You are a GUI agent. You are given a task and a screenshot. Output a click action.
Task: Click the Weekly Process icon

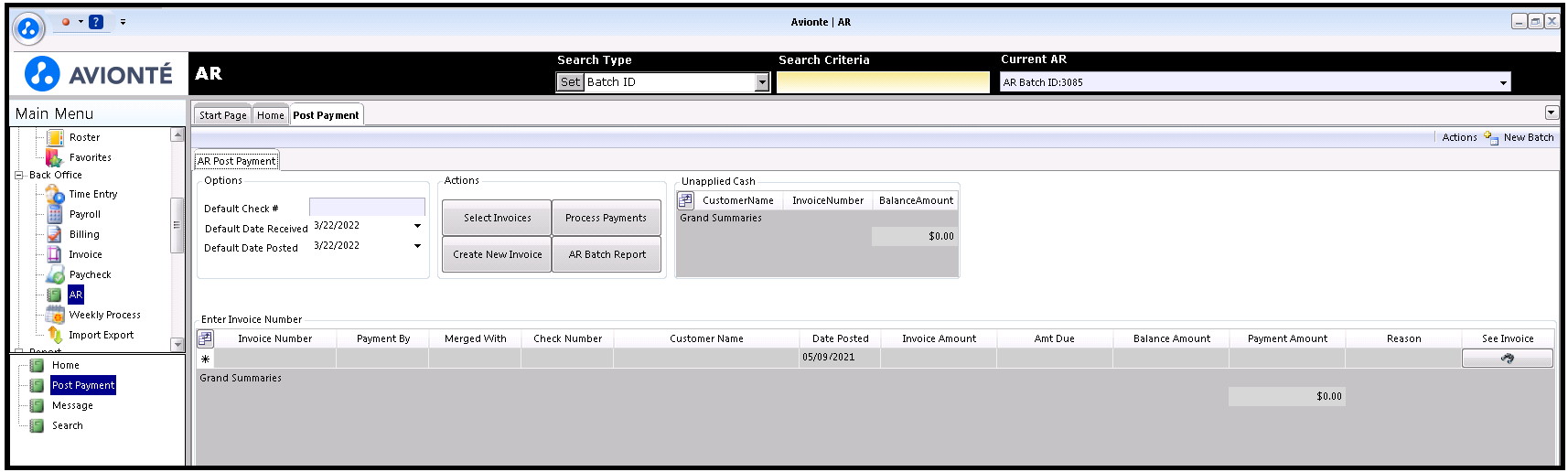55,315
